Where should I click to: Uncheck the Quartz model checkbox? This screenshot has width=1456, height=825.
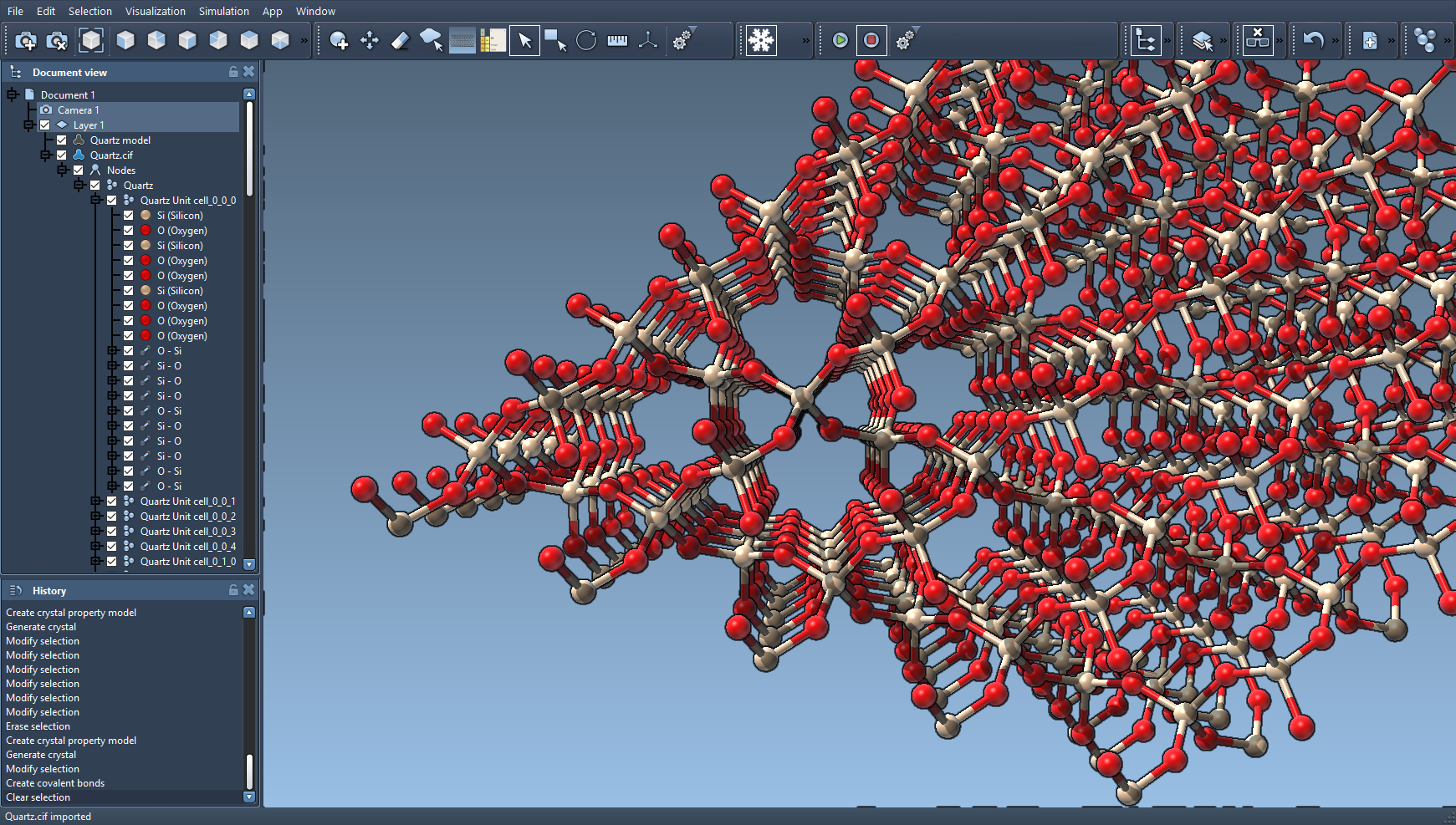tap(62, 140)
